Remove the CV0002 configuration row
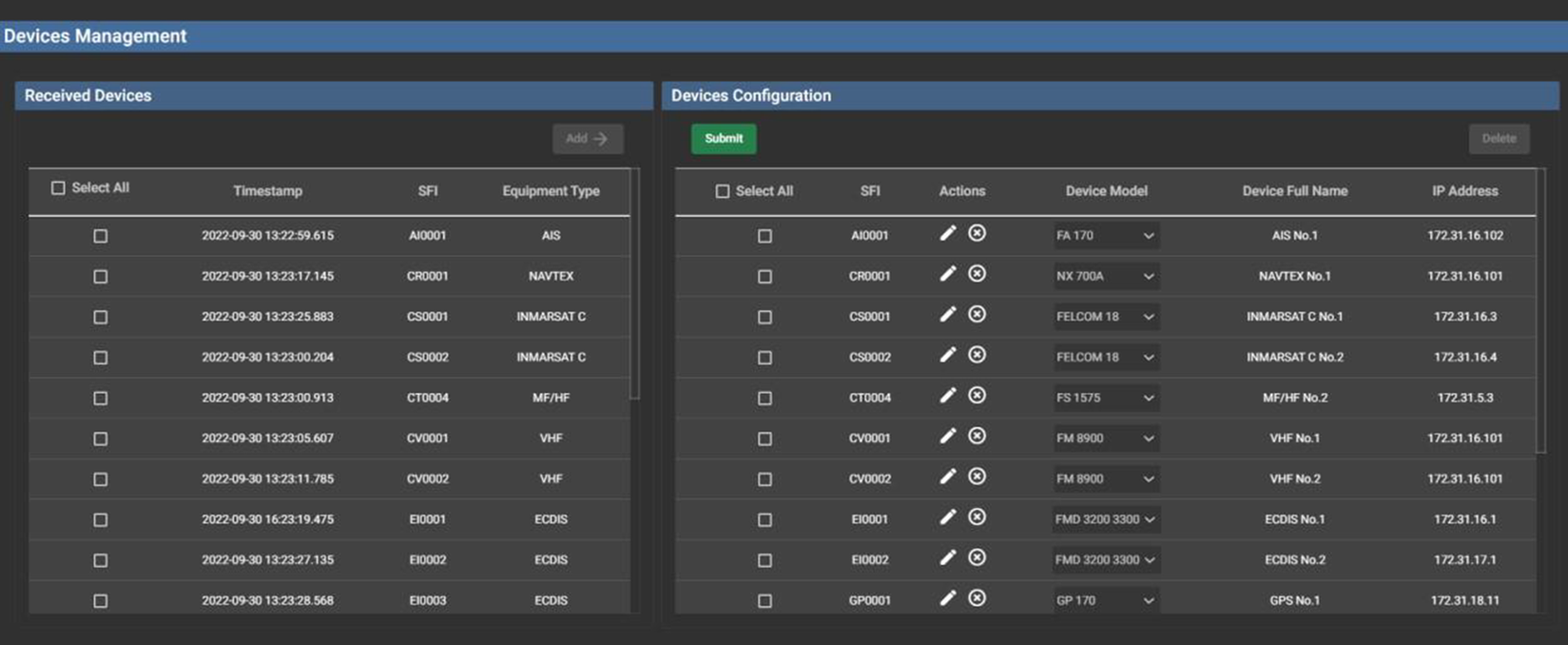1568x645 pixels. tap(977, 477)
